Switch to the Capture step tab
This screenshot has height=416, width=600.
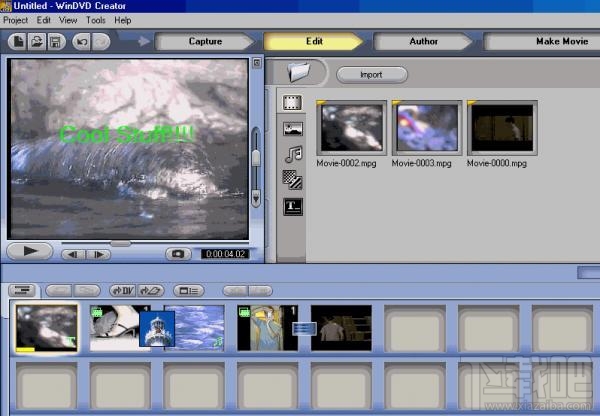[x=205, y=41]
